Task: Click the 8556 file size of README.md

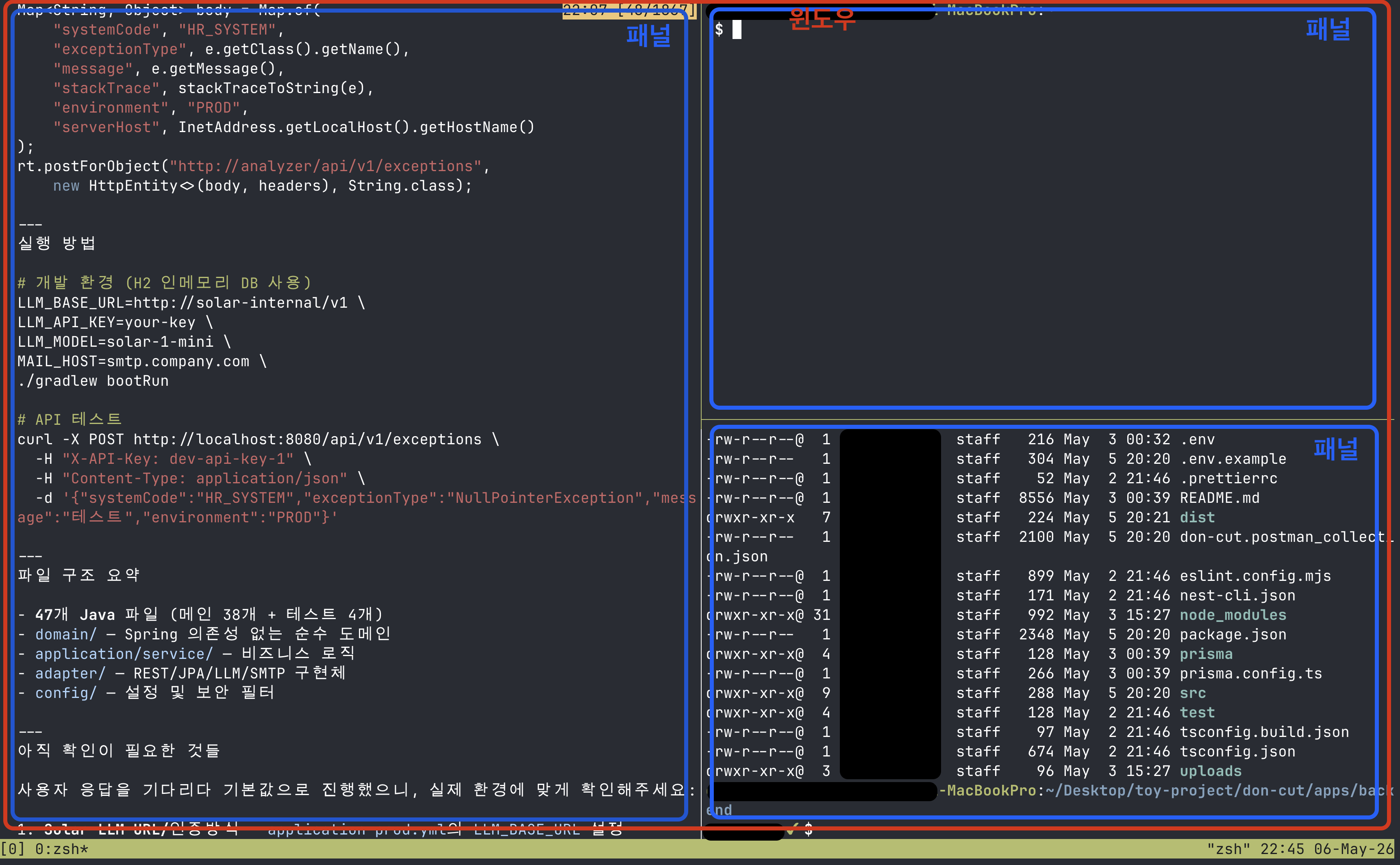Action: 1036,498
